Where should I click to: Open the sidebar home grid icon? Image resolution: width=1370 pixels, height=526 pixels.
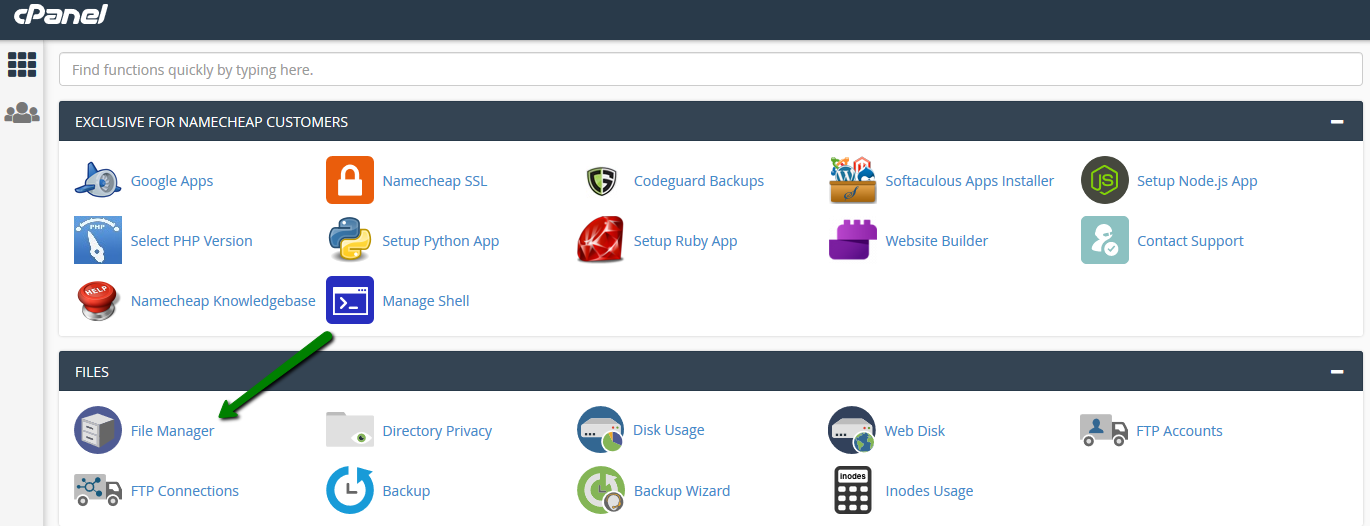22,65
